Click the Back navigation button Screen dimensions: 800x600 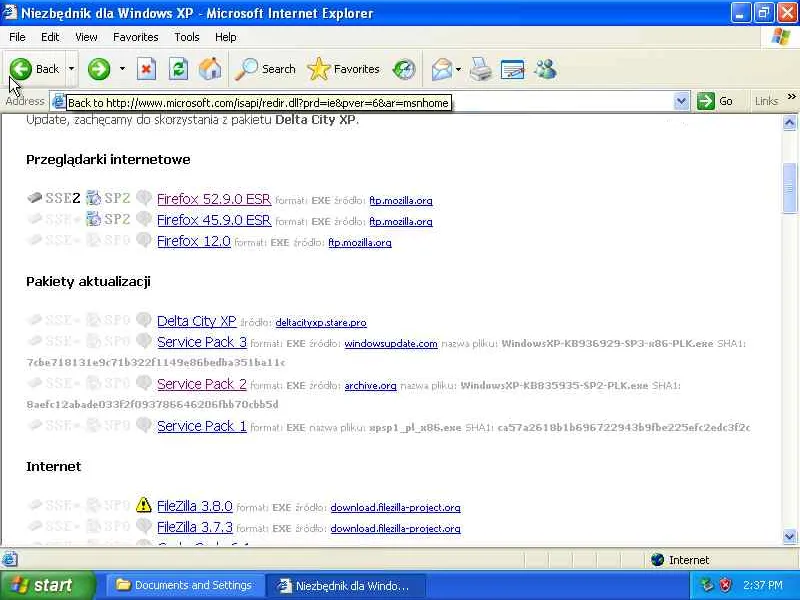35,69
